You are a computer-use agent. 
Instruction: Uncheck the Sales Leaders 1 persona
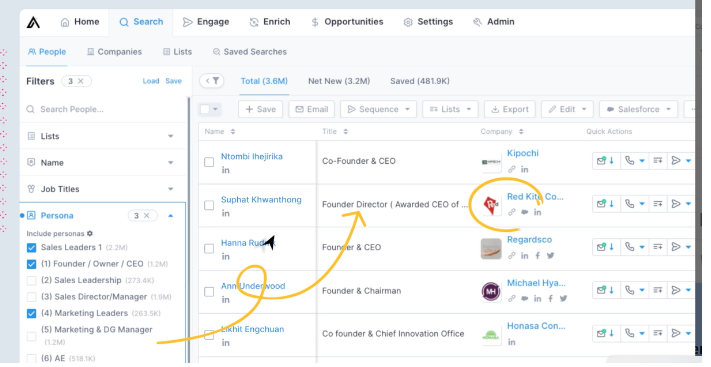pos(31,248)
